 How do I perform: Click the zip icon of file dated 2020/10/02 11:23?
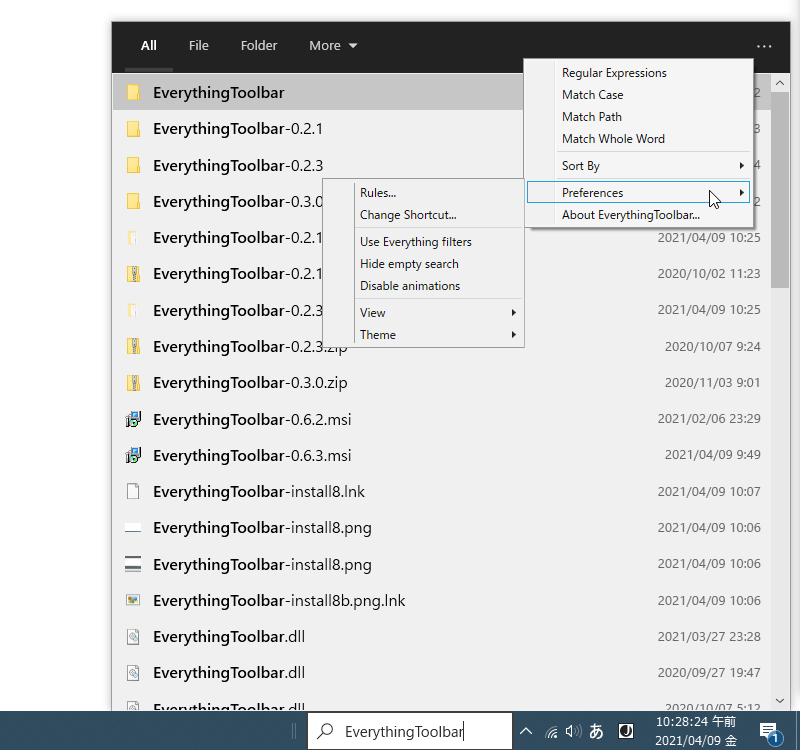(x=133, y=274)
